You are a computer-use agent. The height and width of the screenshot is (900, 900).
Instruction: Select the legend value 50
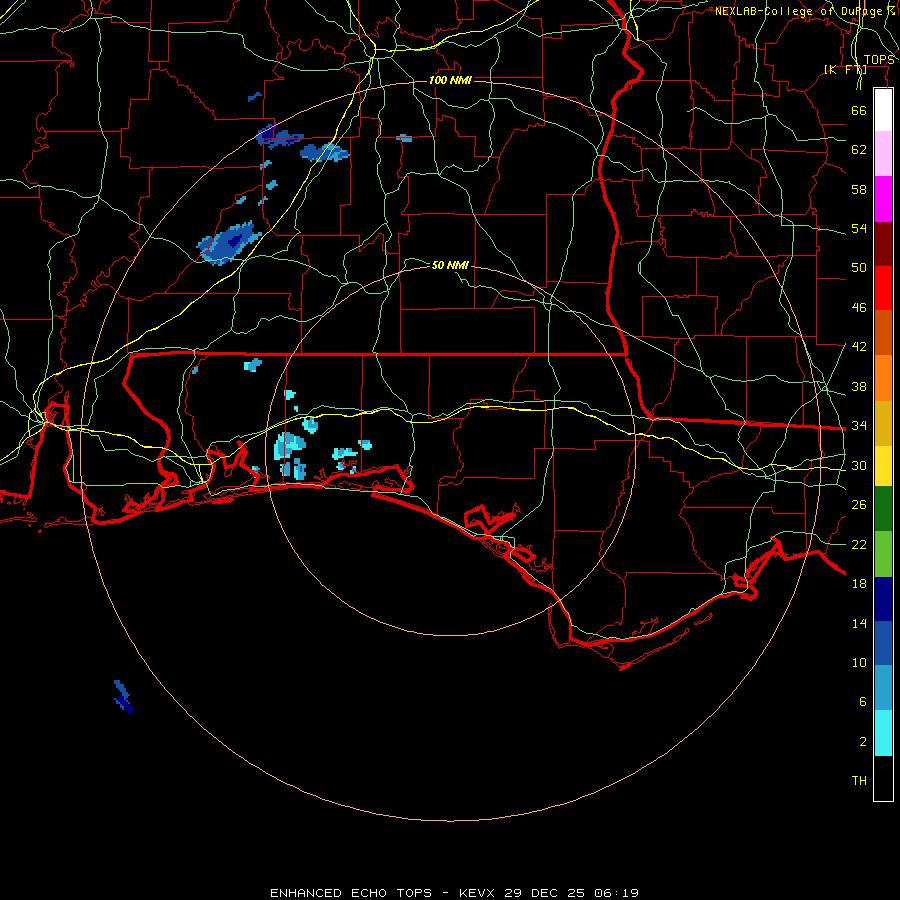859,267
